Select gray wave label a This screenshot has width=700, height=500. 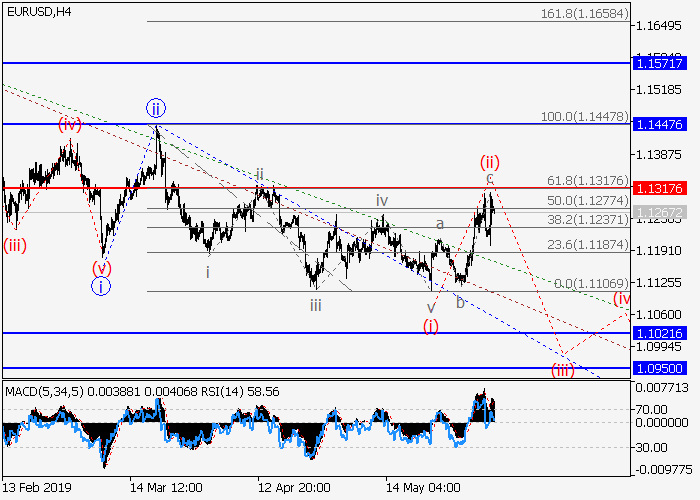[438, 225]
